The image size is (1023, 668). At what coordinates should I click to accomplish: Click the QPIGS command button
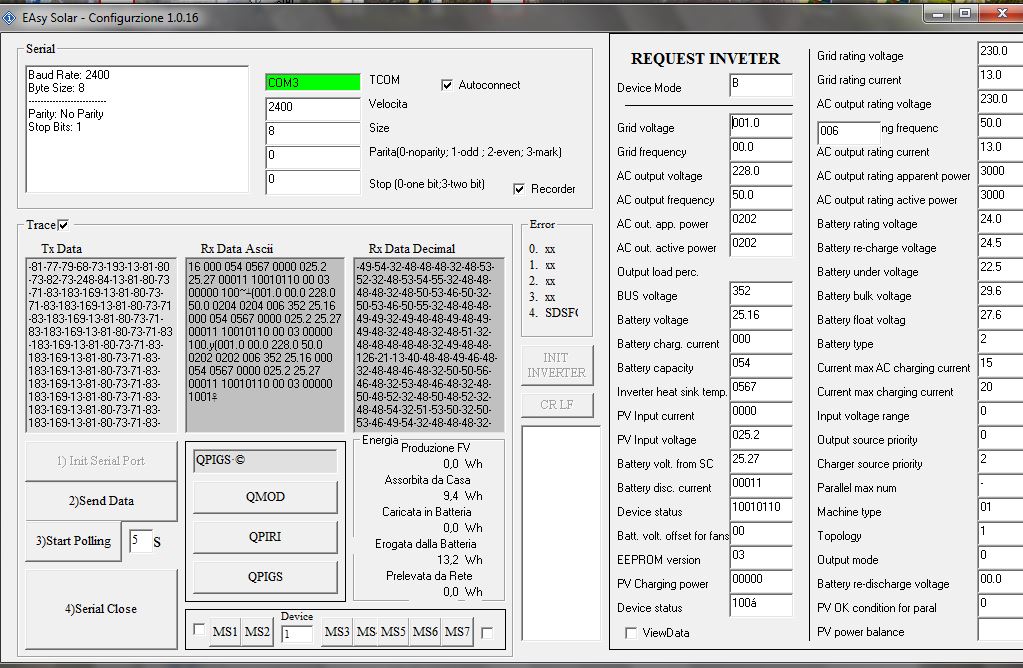[265, 576]
